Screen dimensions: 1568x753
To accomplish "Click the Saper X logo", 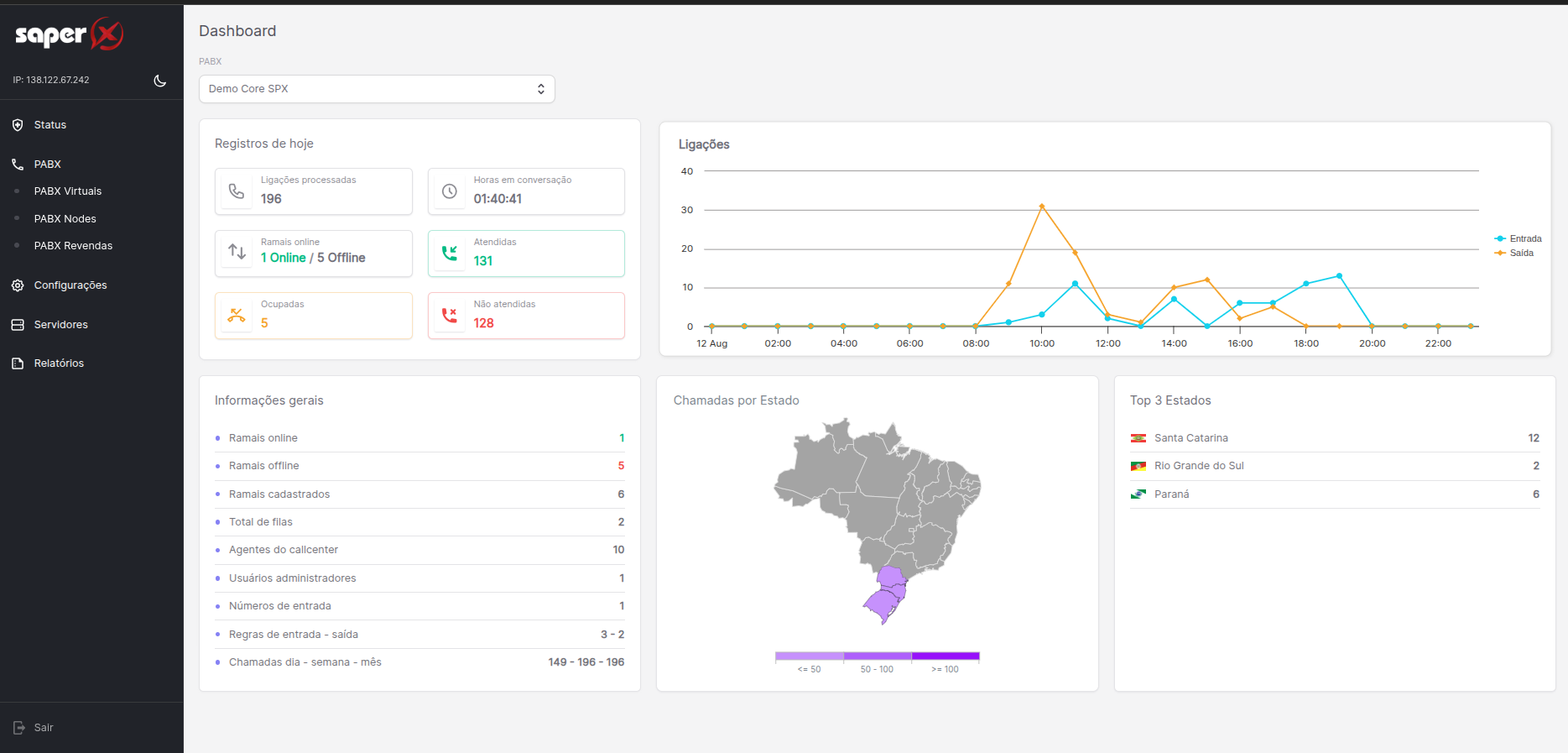I will [x=69, y=34].
